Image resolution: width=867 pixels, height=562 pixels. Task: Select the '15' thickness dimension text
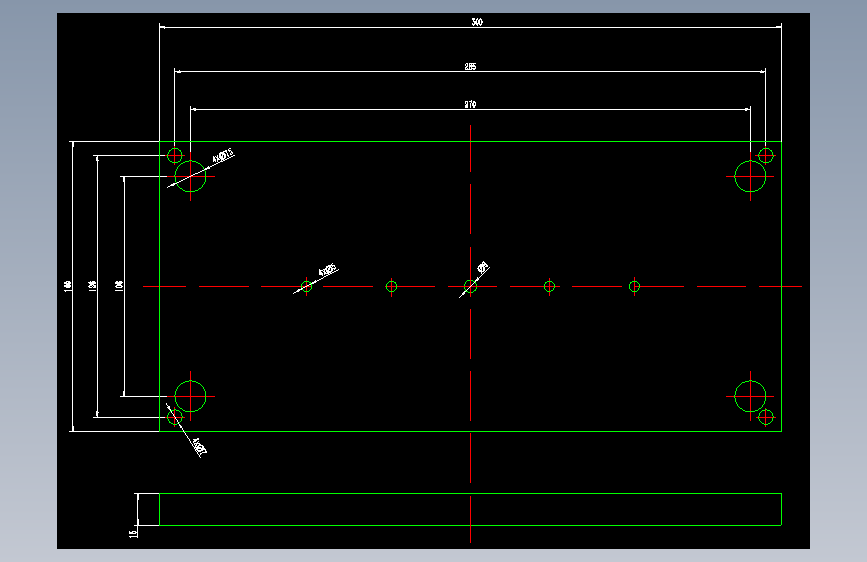point(133,533)
